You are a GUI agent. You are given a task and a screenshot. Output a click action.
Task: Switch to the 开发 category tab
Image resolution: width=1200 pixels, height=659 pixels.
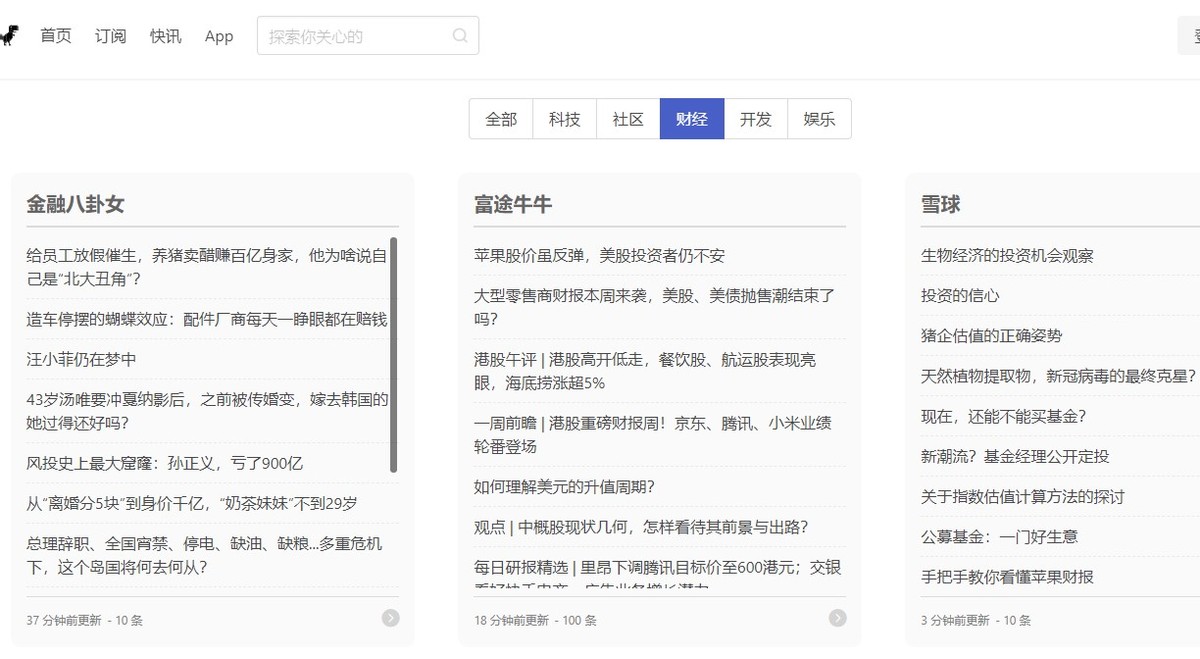(756, 119)
